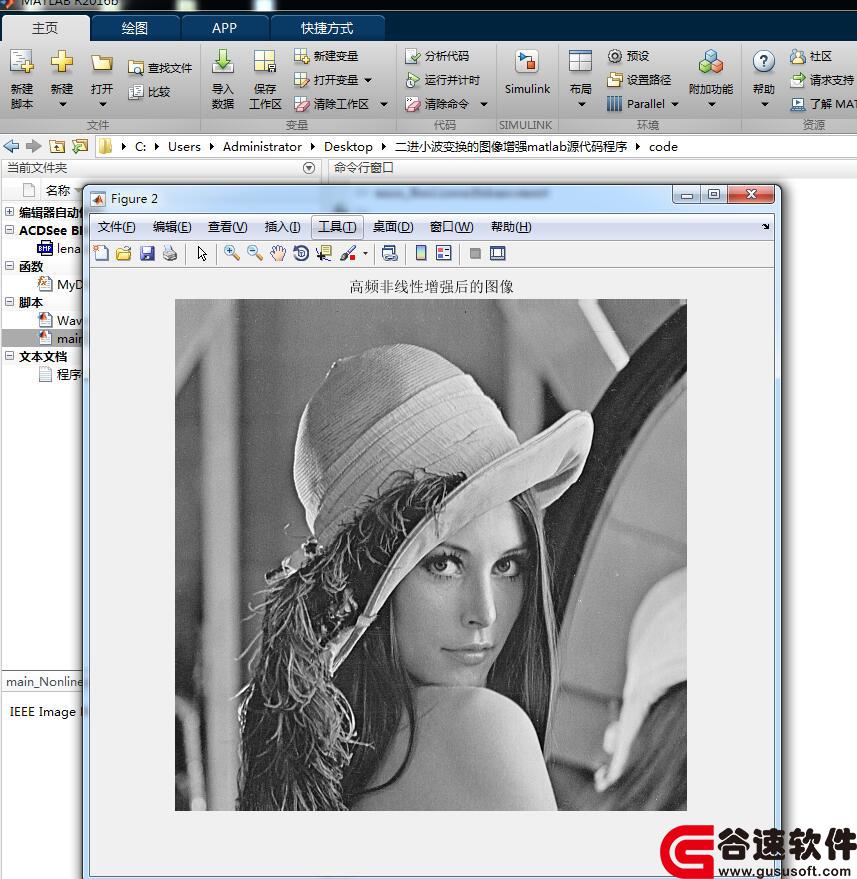
Task: Select the Data Cursor tool
Action: coord(324,253)
